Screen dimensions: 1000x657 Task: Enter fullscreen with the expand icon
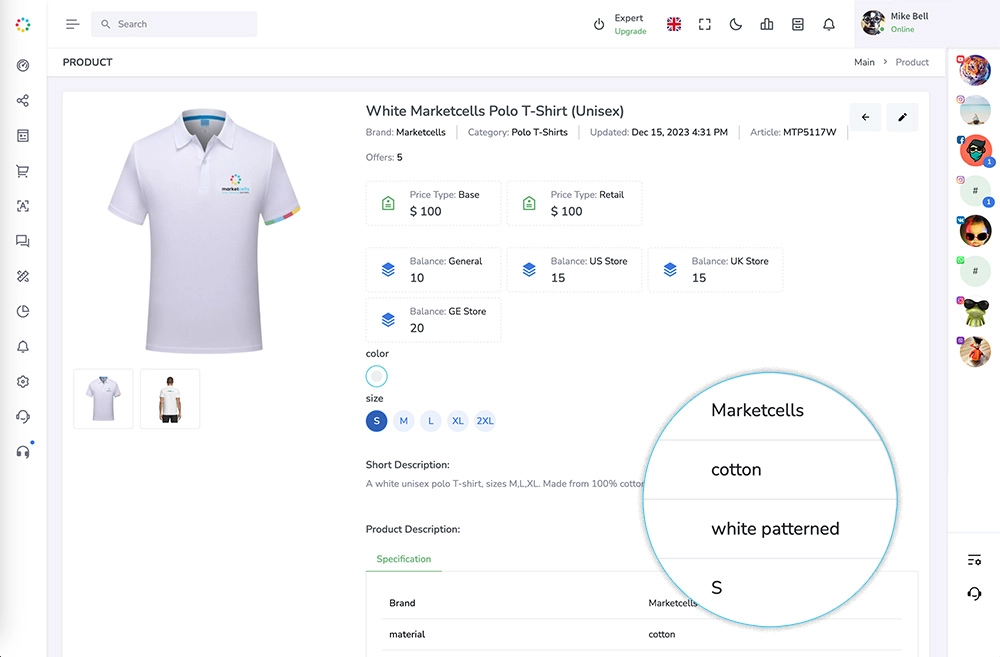click(x=705, y=25)
